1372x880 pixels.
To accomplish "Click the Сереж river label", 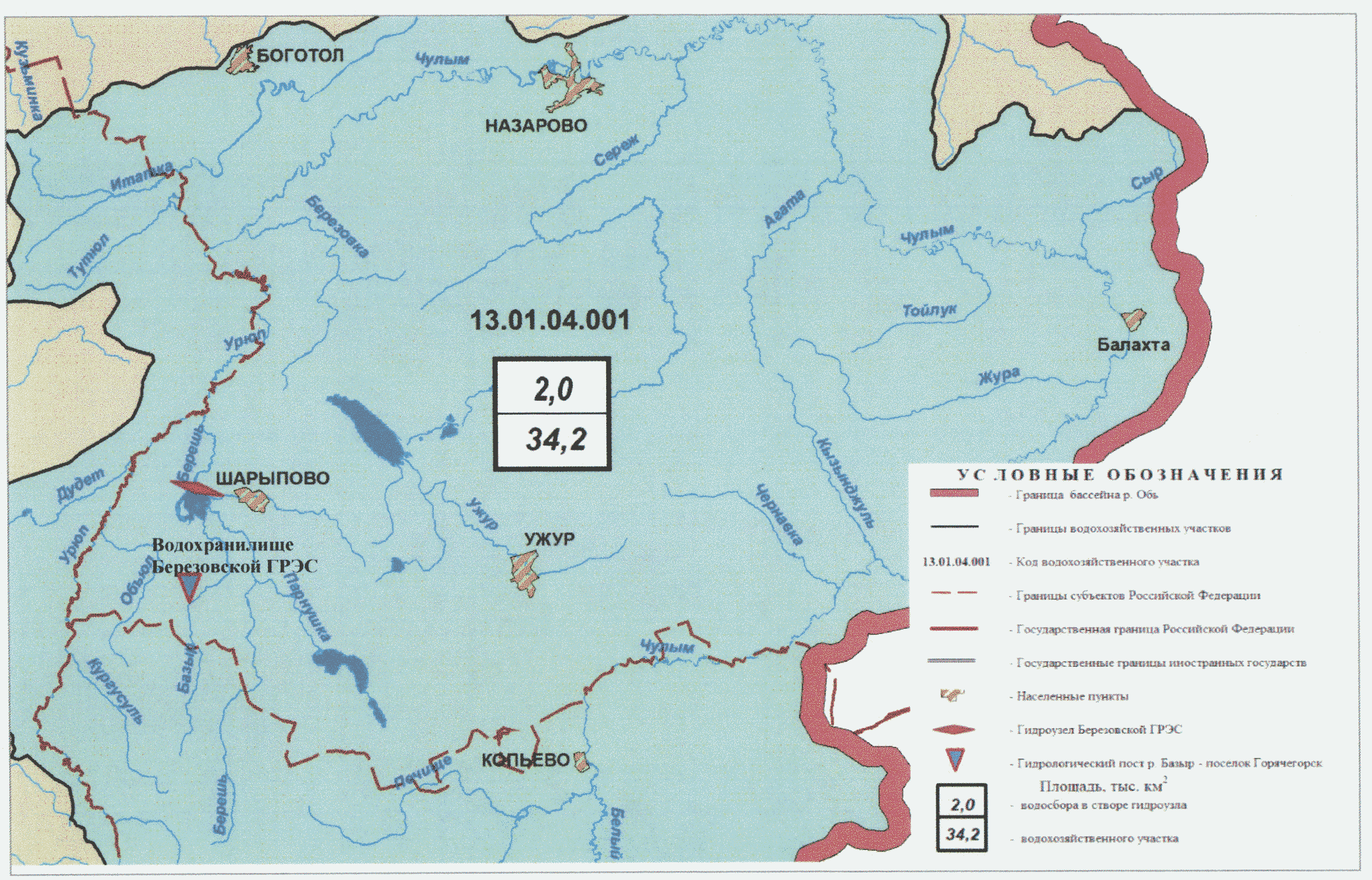I will pos(617,150).
